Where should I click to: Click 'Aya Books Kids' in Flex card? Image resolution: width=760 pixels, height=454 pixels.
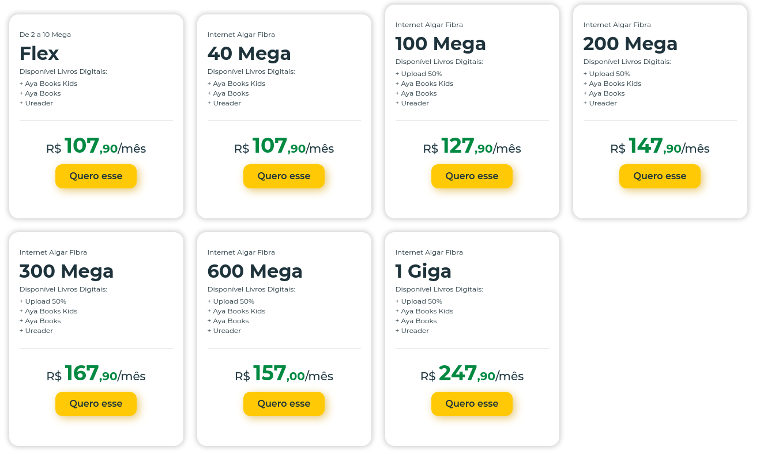coord(50,83)
